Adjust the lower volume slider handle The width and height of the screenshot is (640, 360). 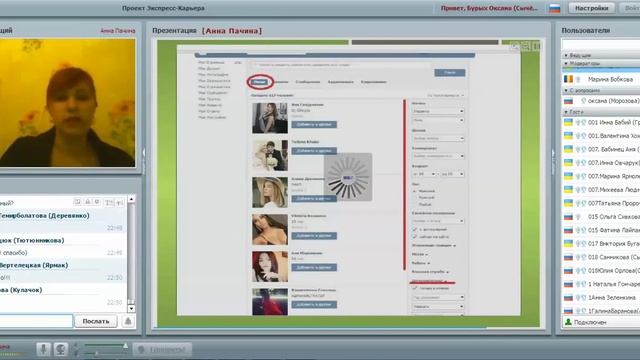[97, 353]
